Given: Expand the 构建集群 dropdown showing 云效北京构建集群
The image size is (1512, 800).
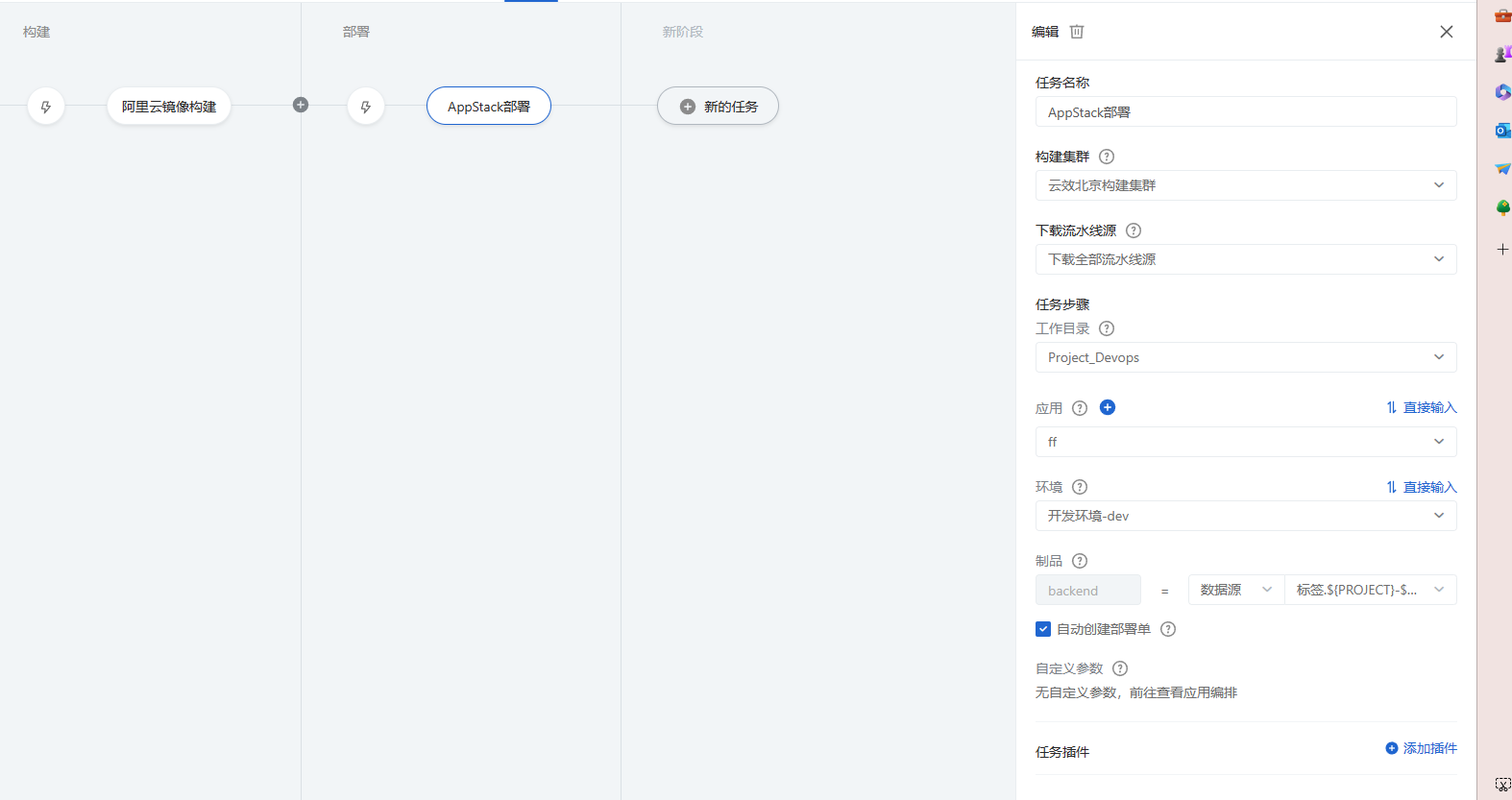Looking at the screenshot, I should coord(1246,185).
